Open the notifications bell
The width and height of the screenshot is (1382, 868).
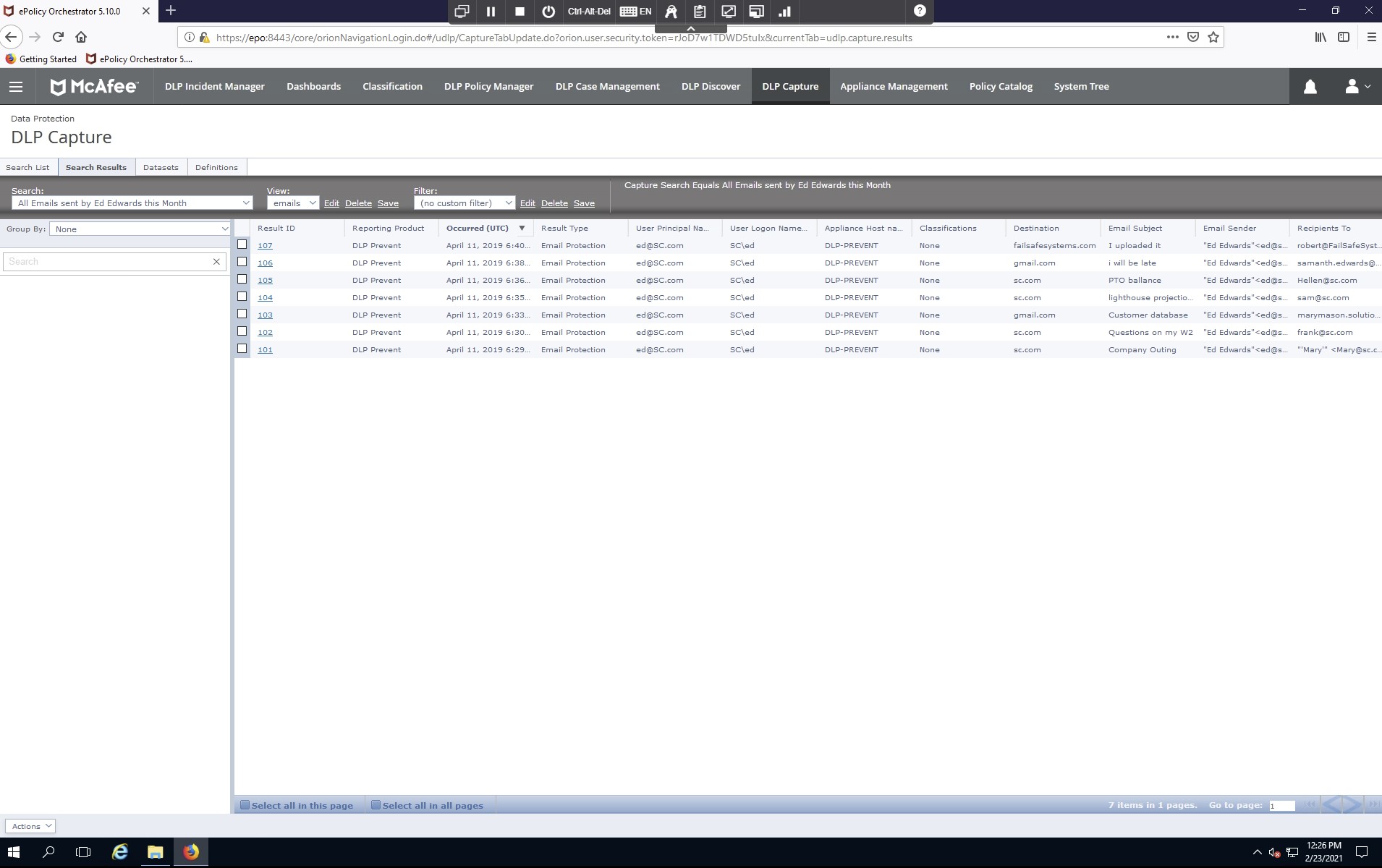click(1310, 87)
